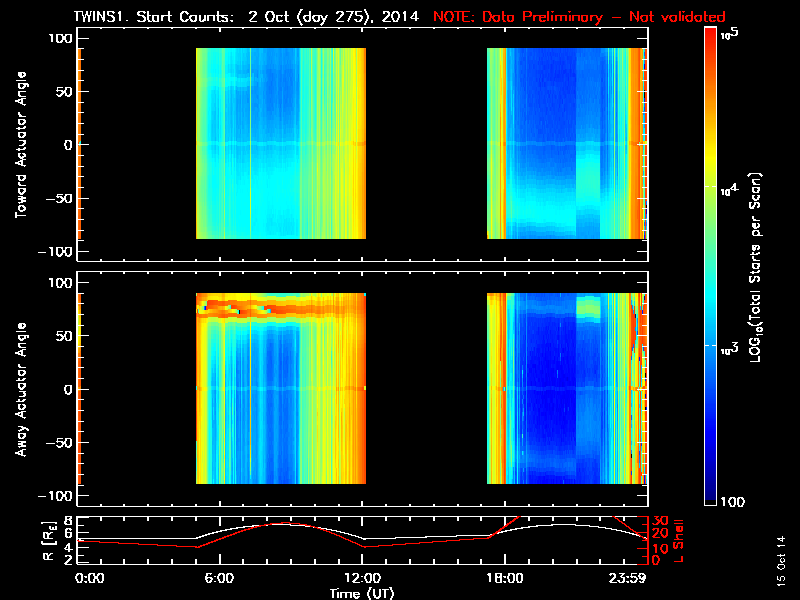Click the 100 label below the color bar
Screen dimensions: 800x600
[x=732, y=502]
